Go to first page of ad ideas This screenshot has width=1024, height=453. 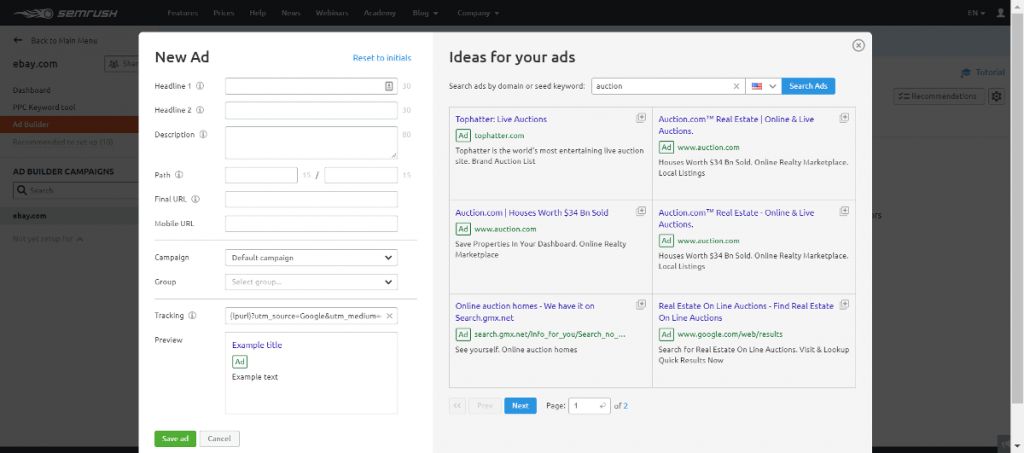click(x=457, y=405)
